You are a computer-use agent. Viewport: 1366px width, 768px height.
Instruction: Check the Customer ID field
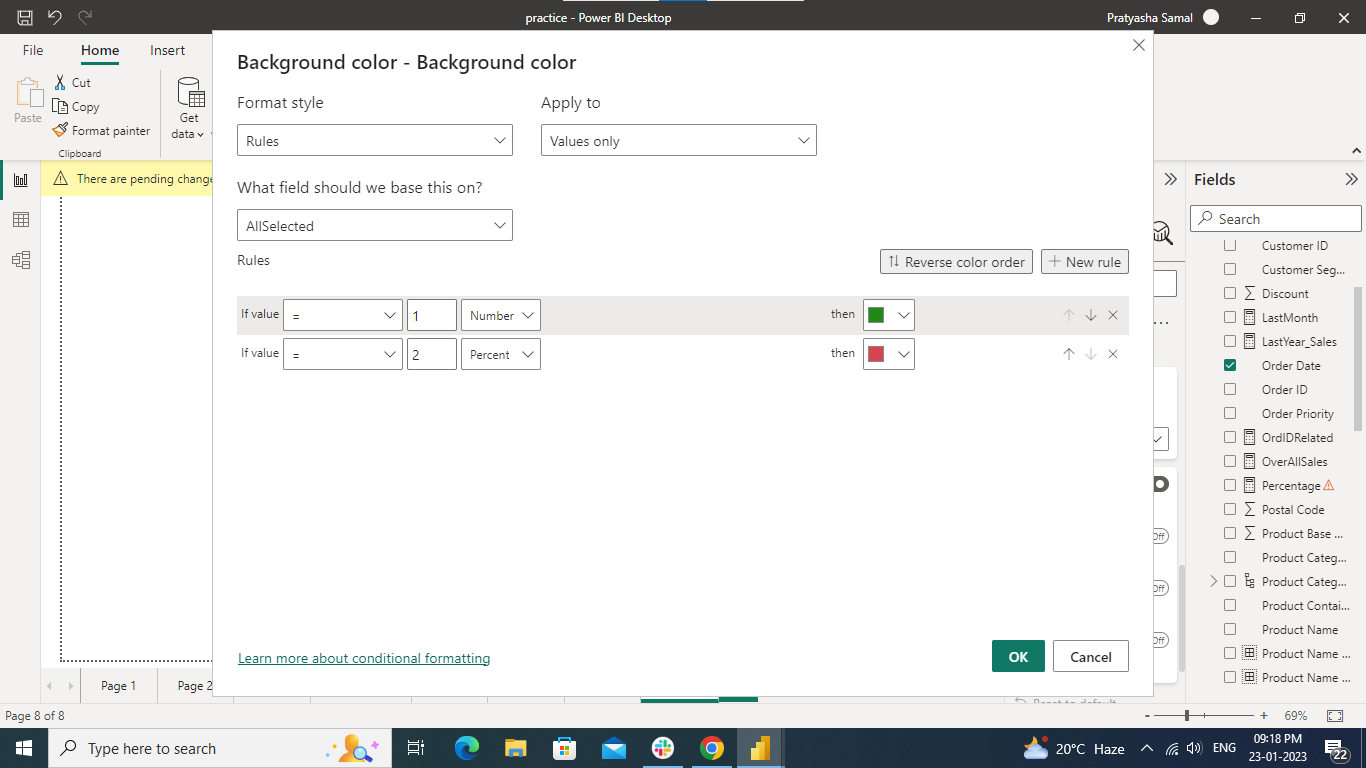pos(1230,245)
